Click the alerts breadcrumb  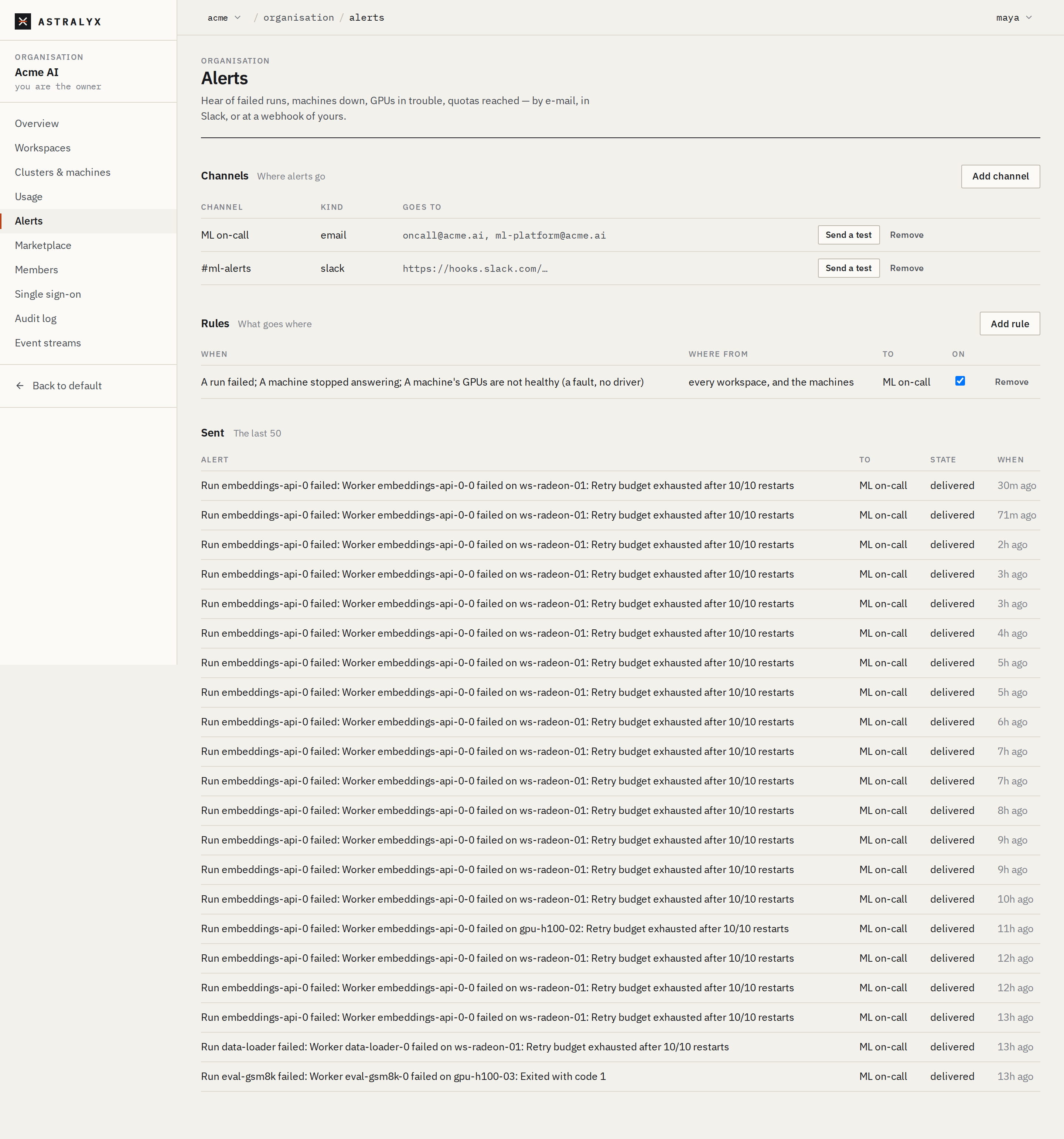(x=366, y=18)
